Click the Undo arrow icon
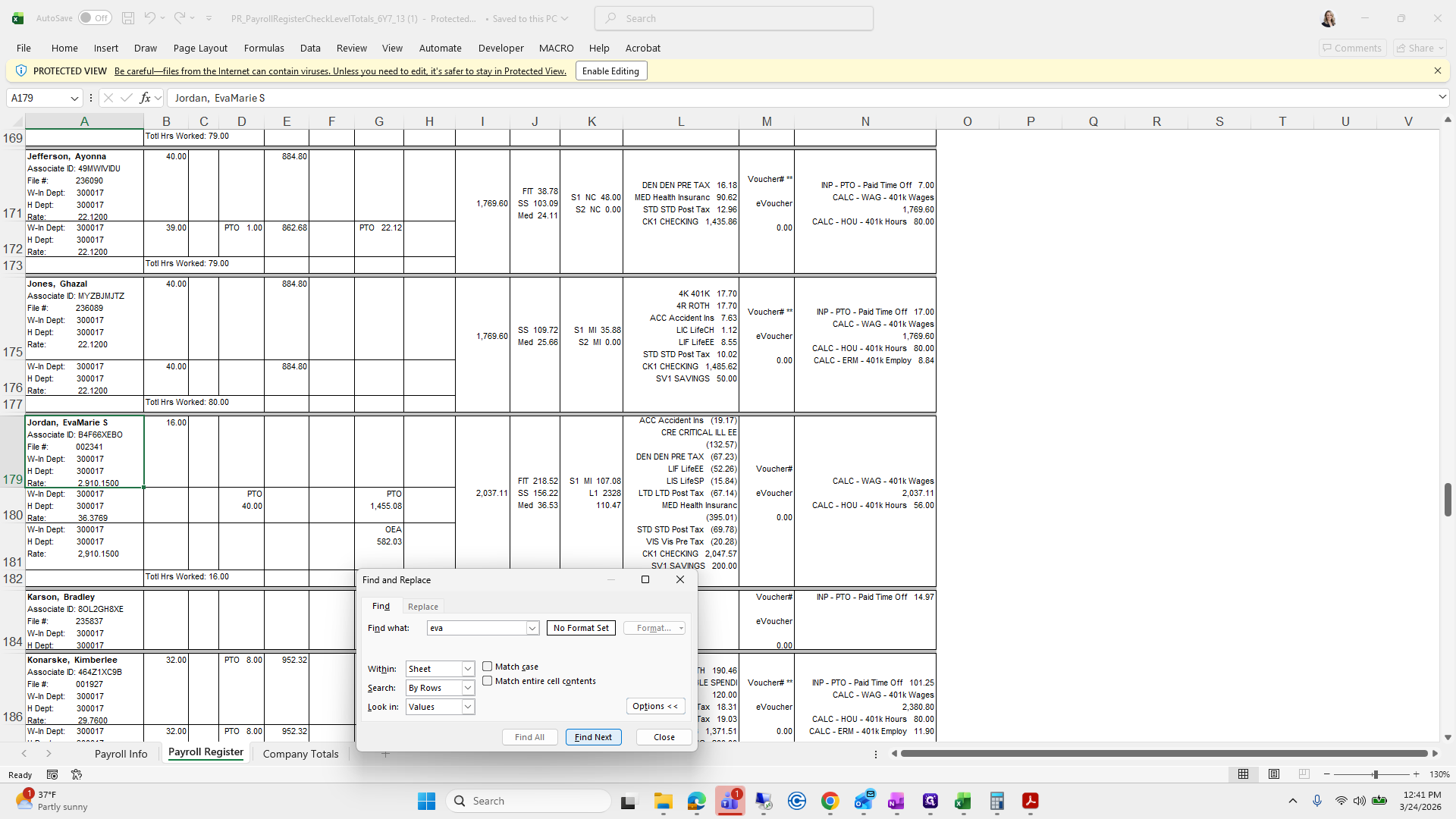 pyautogui.click(x=149, y=18)
